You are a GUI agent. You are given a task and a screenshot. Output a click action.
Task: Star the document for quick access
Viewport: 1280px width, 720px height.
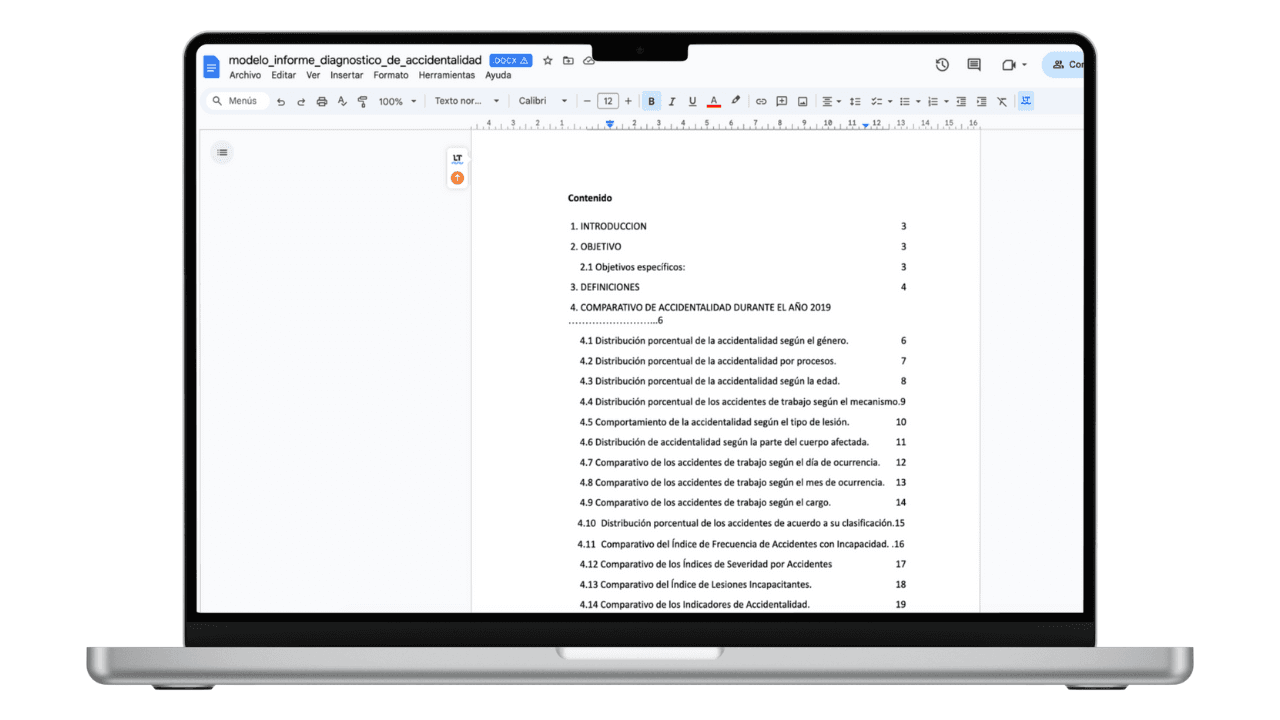pyautogui.click(x=547, y=60)
